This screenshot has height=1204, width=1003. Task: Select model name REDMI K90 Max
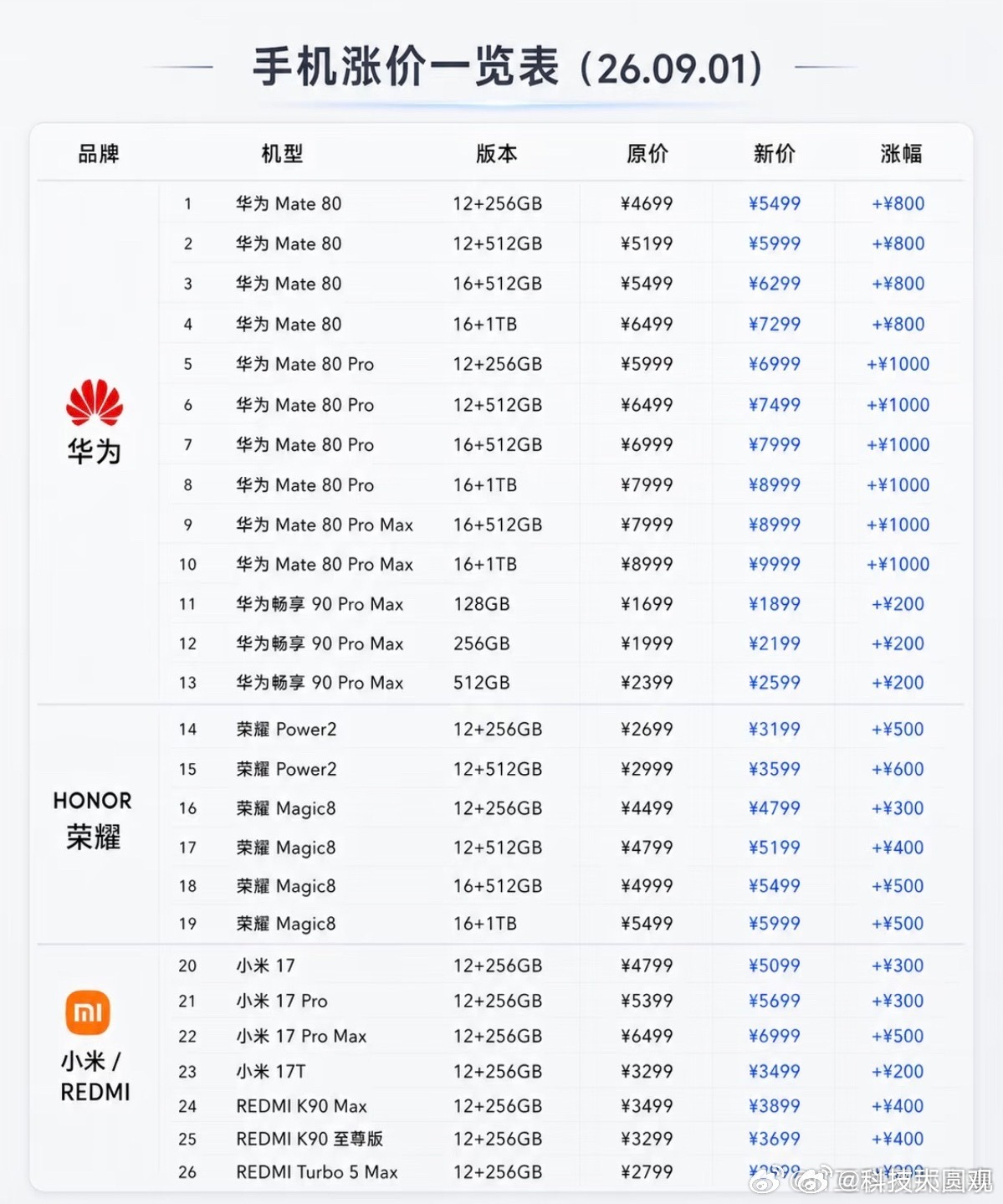click(301, 1106)
